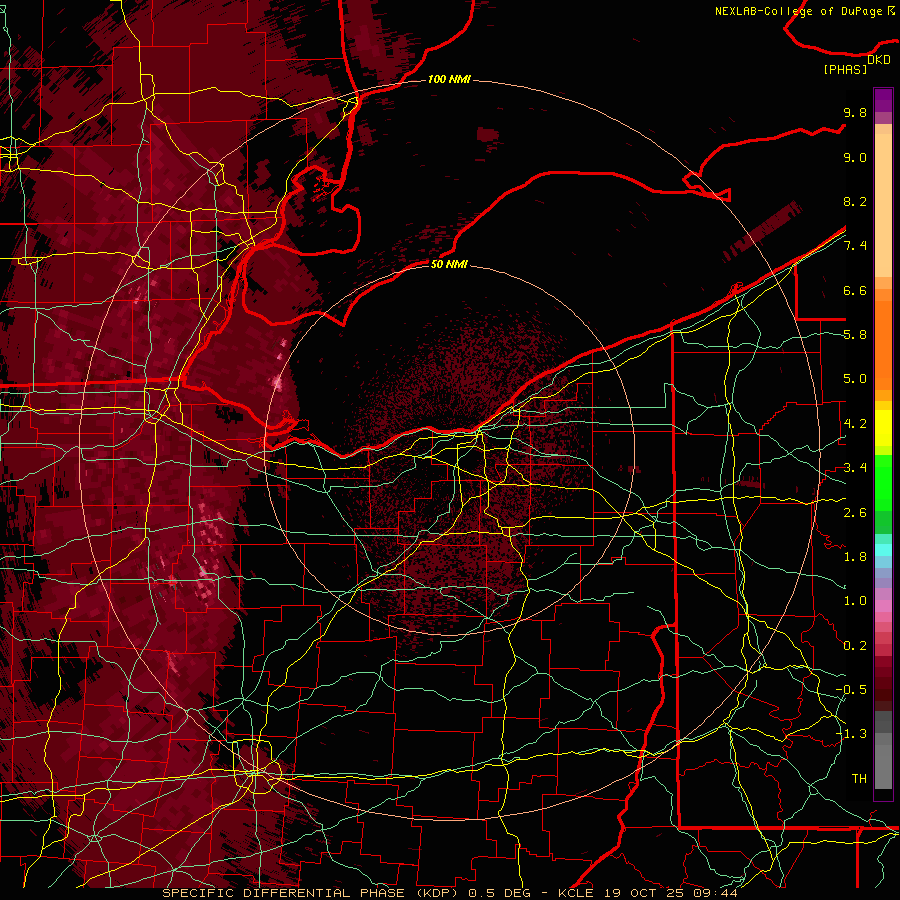Select the 4.2 value on the scale
This screenshot has height=900, width=900.
(x=855, y=424)
